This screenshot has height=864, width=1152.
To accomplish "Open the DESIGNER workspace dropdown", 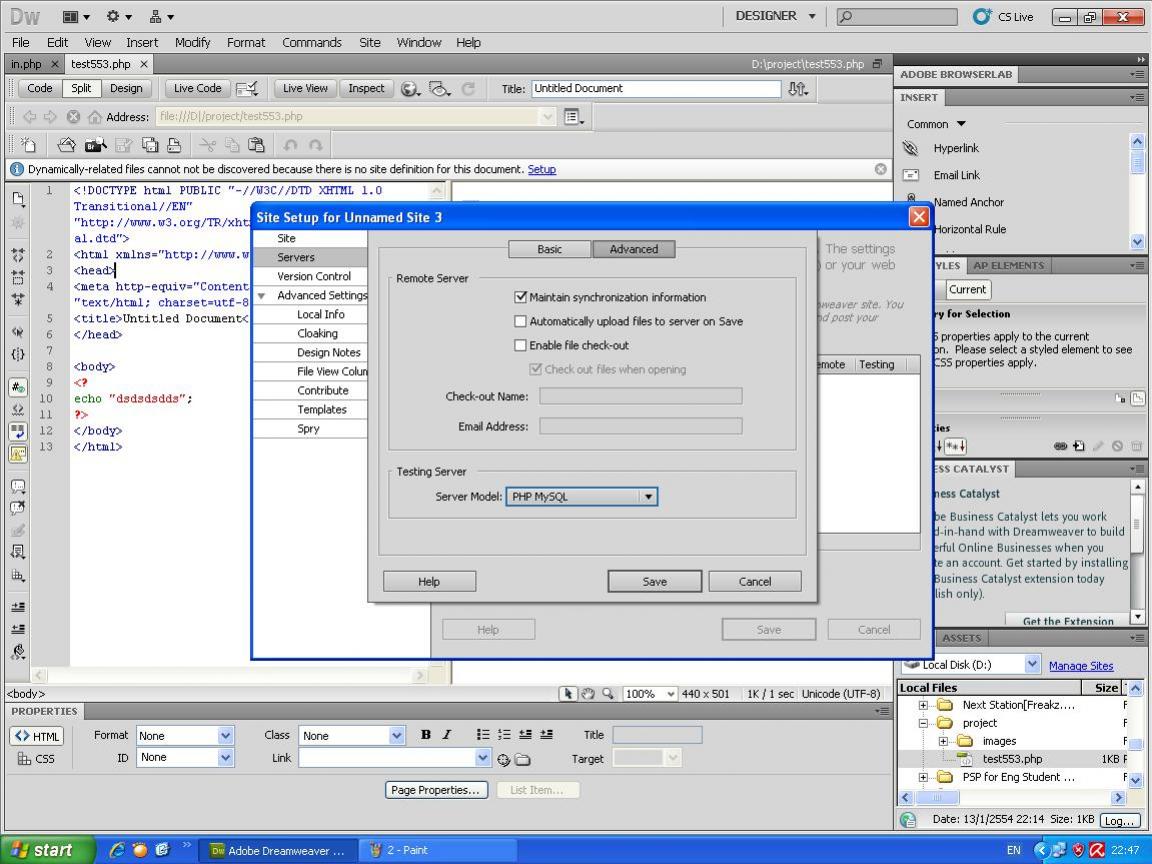I will point(775,16).
